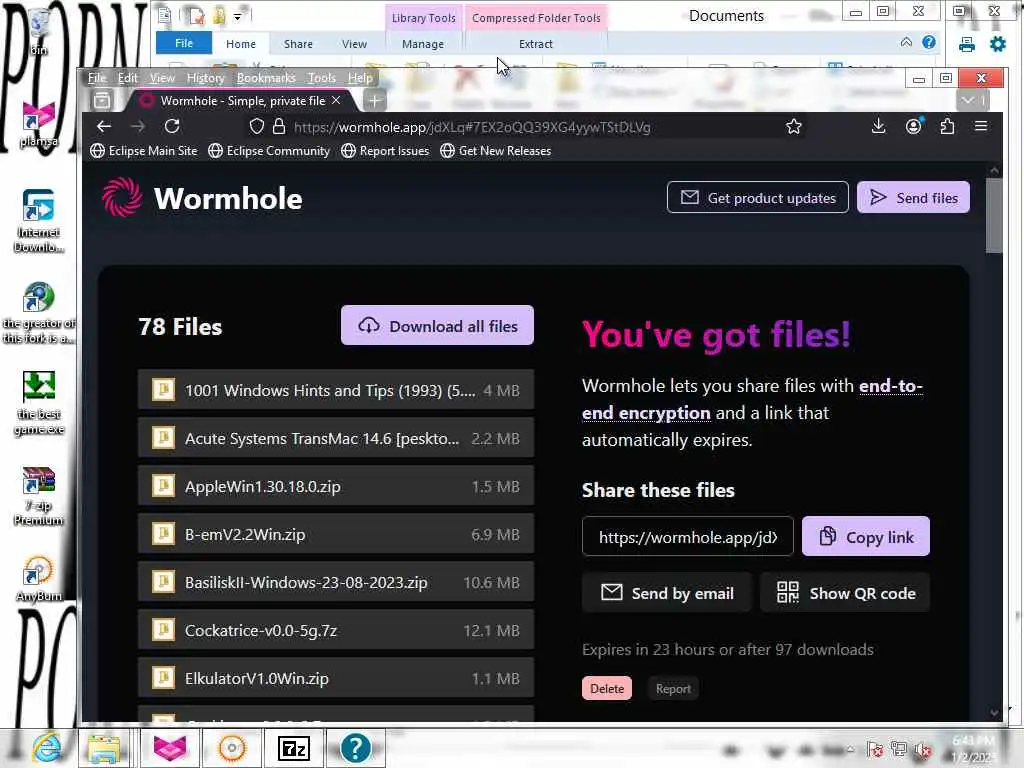Select Acute Systems TransMac 14.6 file
This screenshot has height=768, width=1024.
336,438
